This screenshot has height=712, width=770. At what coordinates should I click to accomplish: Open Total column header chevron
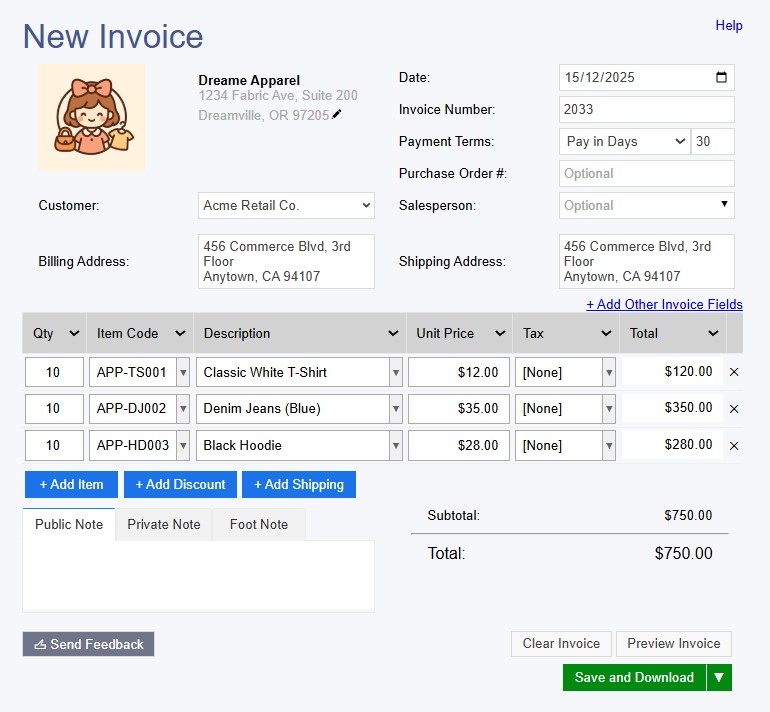(x=713, y=333)
